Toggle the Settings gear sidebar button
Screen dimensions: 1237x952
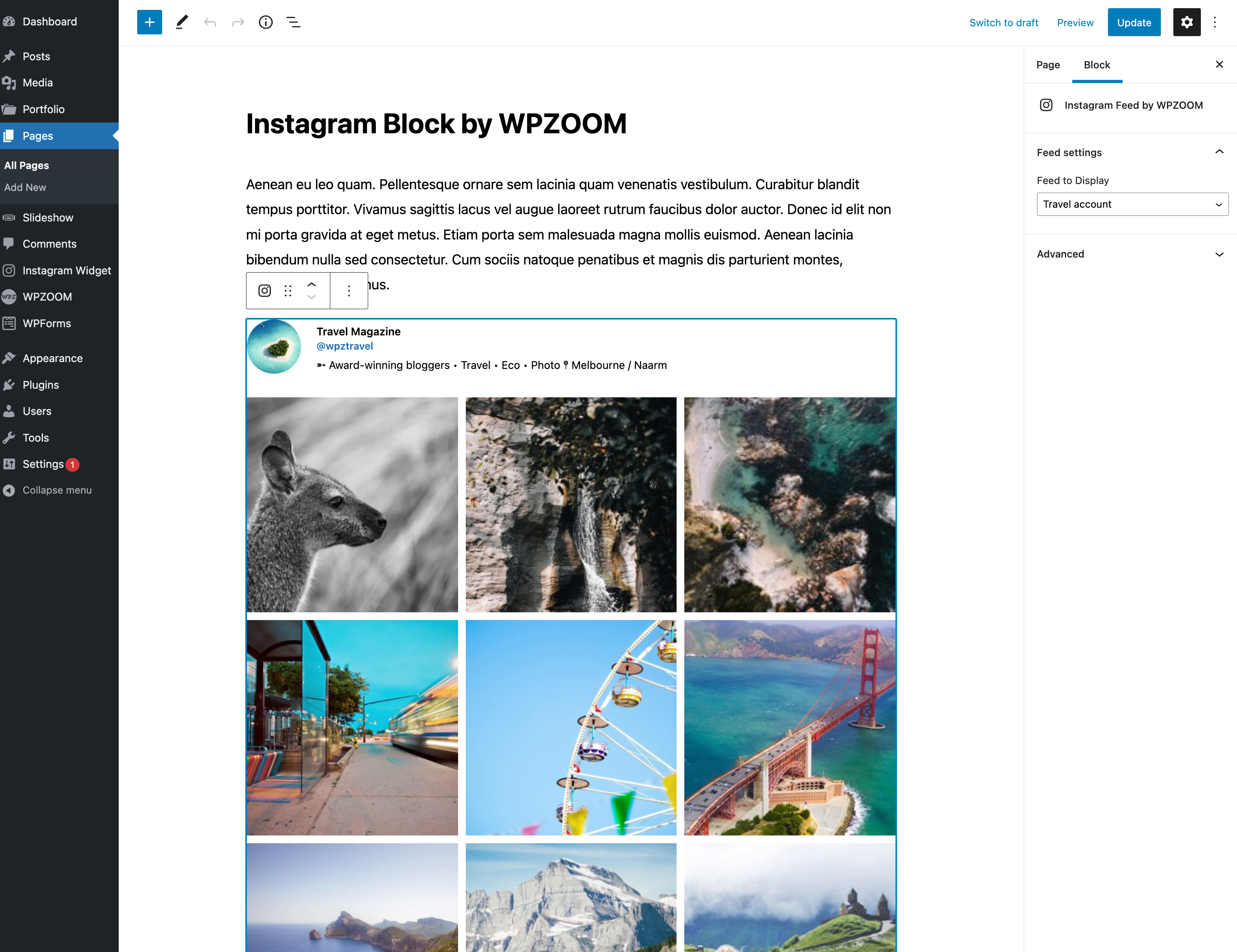1187,22
